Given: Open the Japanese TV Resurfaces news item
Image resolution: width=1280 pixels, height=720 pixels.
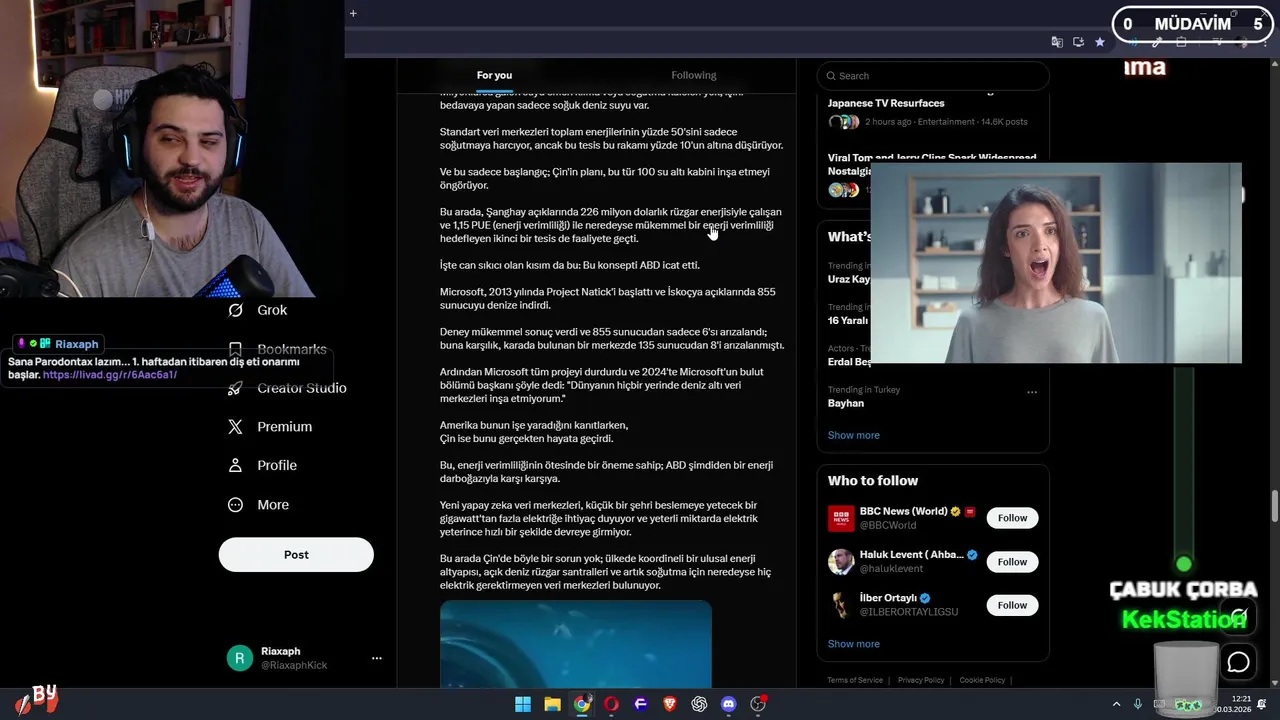Looking at the screenshot, I should (x=886, y=103).
